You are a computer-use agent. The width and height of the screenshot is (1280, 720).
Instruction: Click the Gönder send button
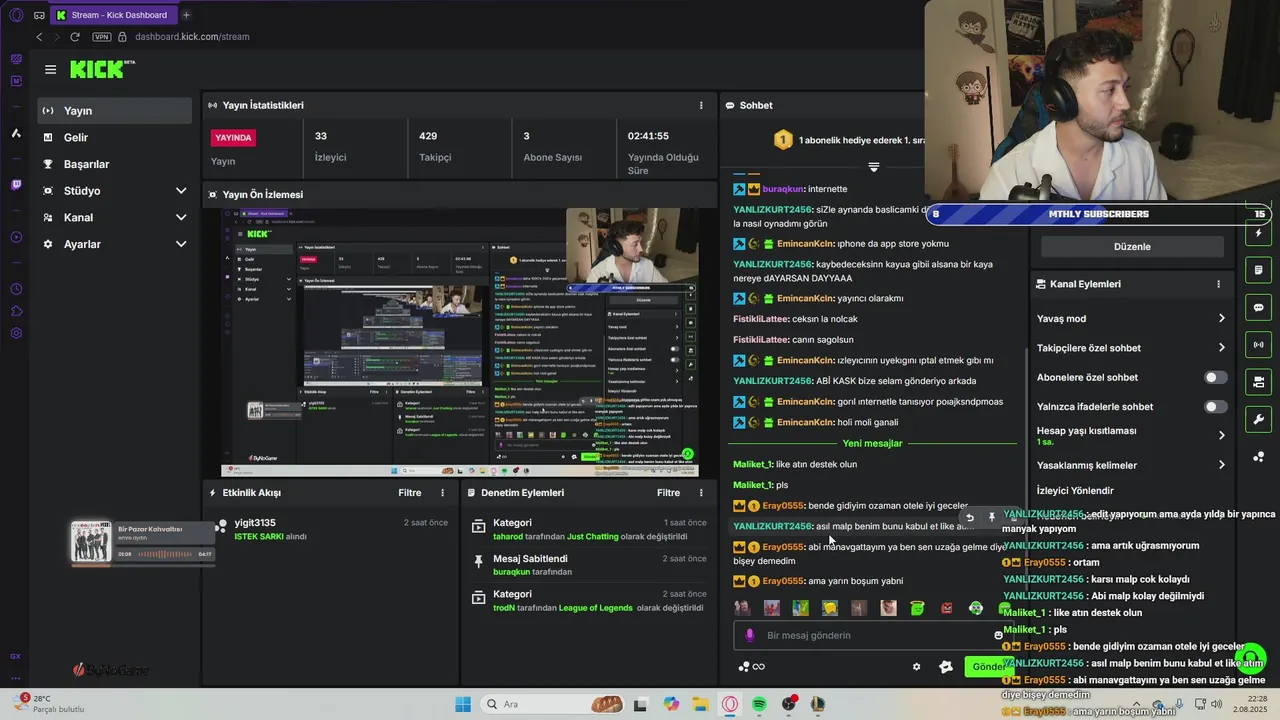click(x=989, y=667)
